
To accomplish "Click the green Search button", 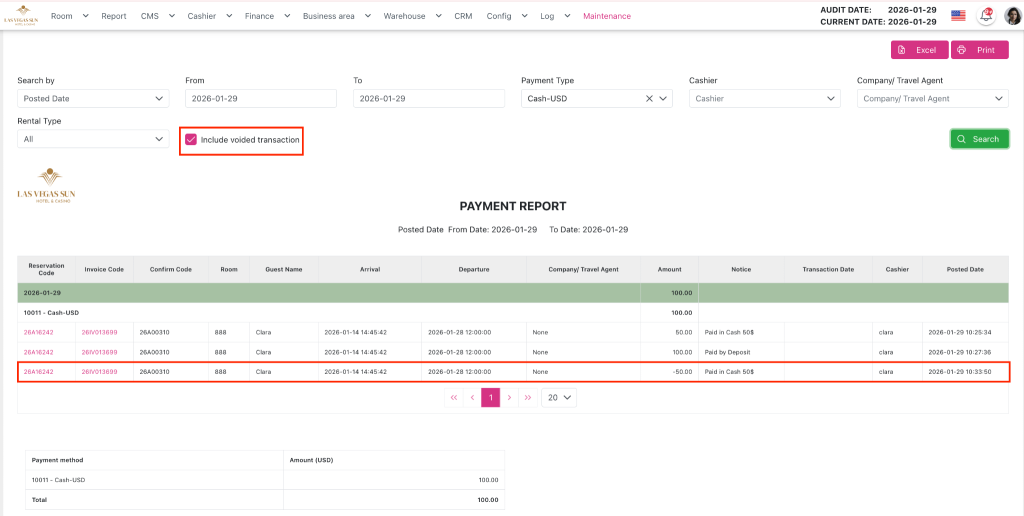I will tap(979, 139).
